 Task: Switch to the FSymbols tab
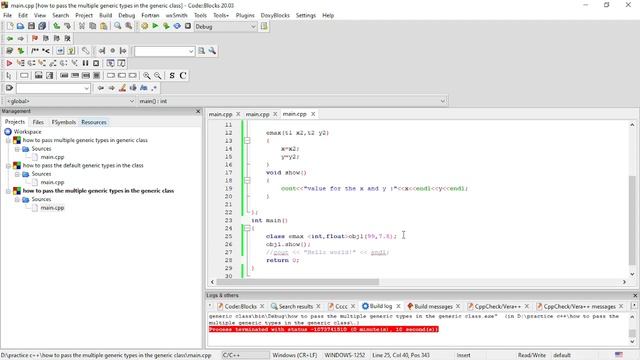[63, 122]
